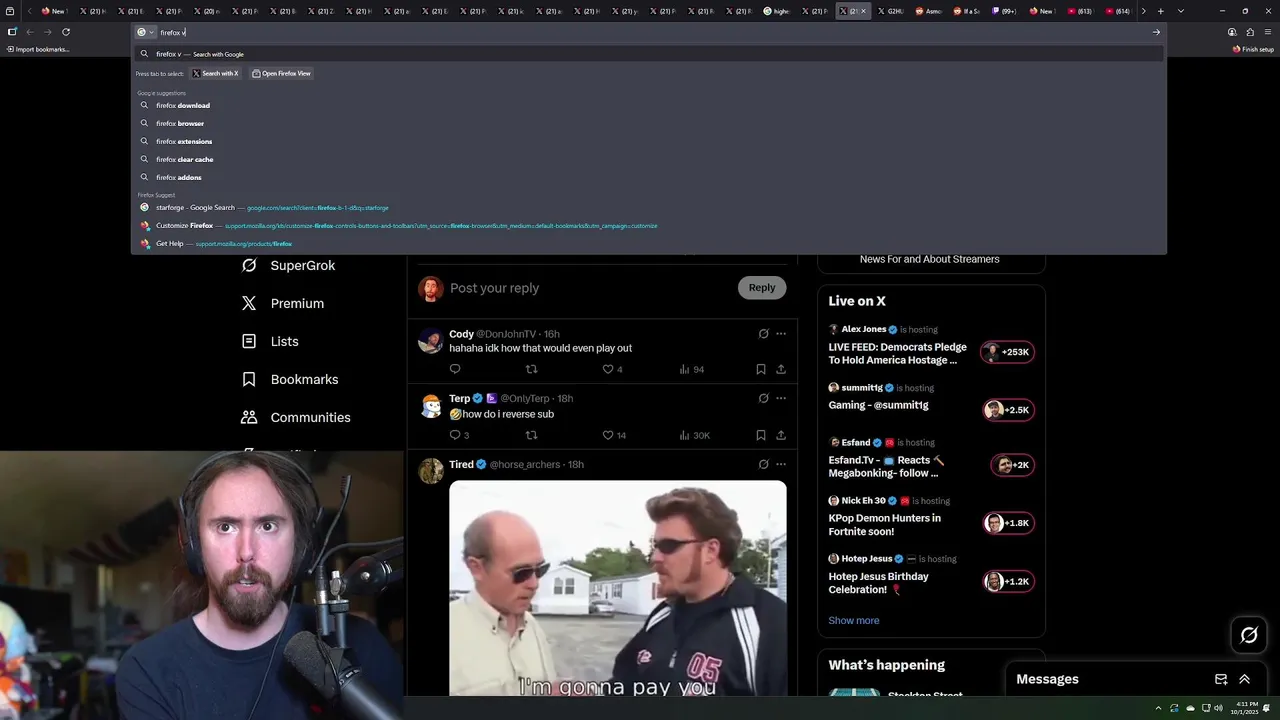View analytics on Cody's comment

click(691, 369)
